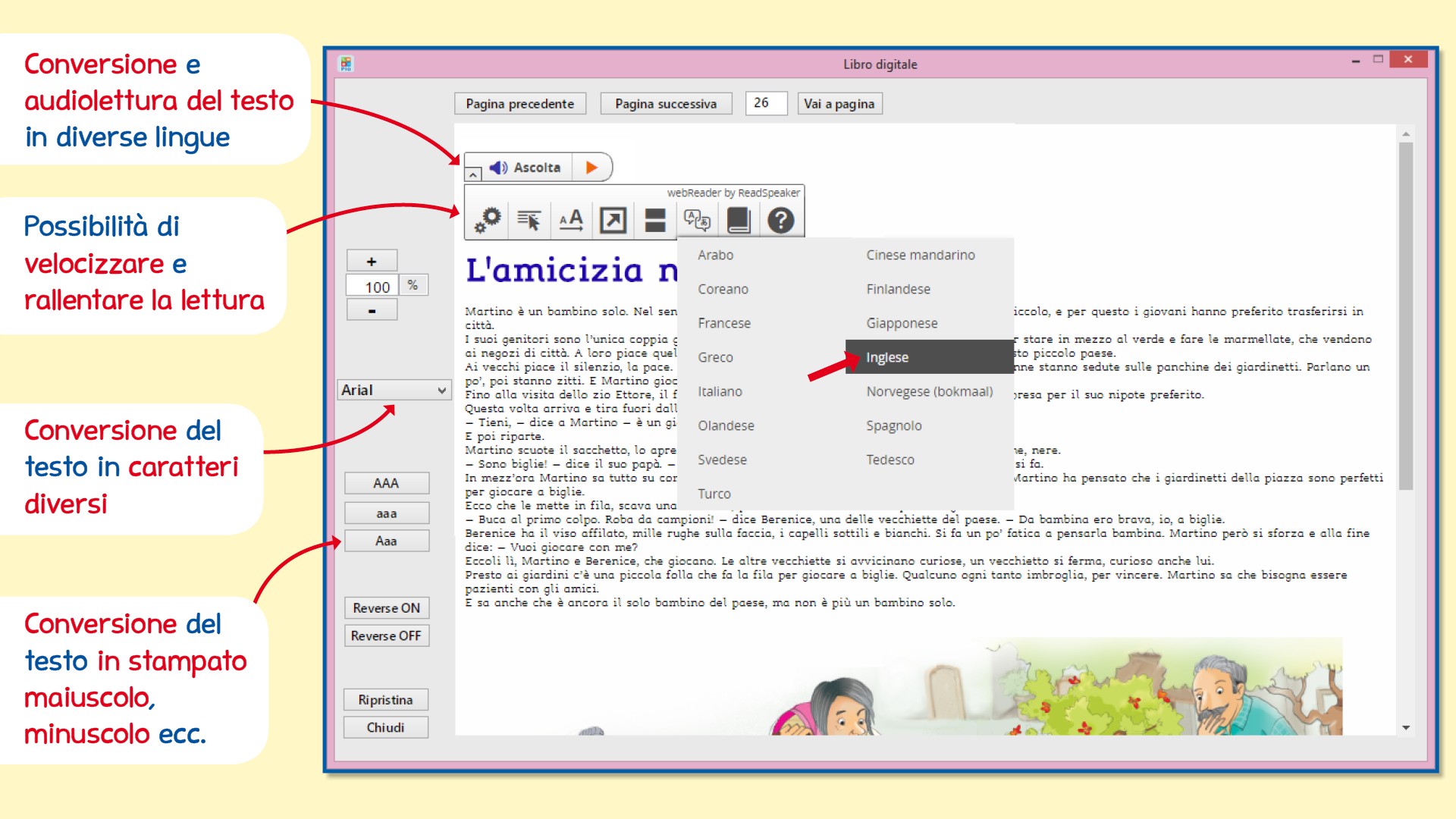1456x819 pixels.
Task: Click the Libro digitale app icon
Action: pyautogui.click(x=346, y=64)
